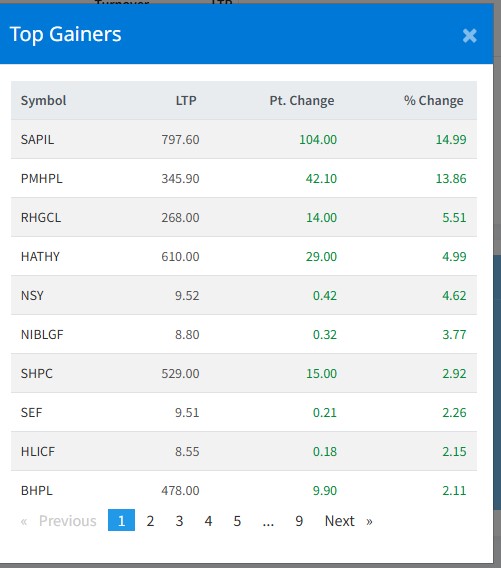
Task: Jump to last page 9
Action: (x=299, y=521)
